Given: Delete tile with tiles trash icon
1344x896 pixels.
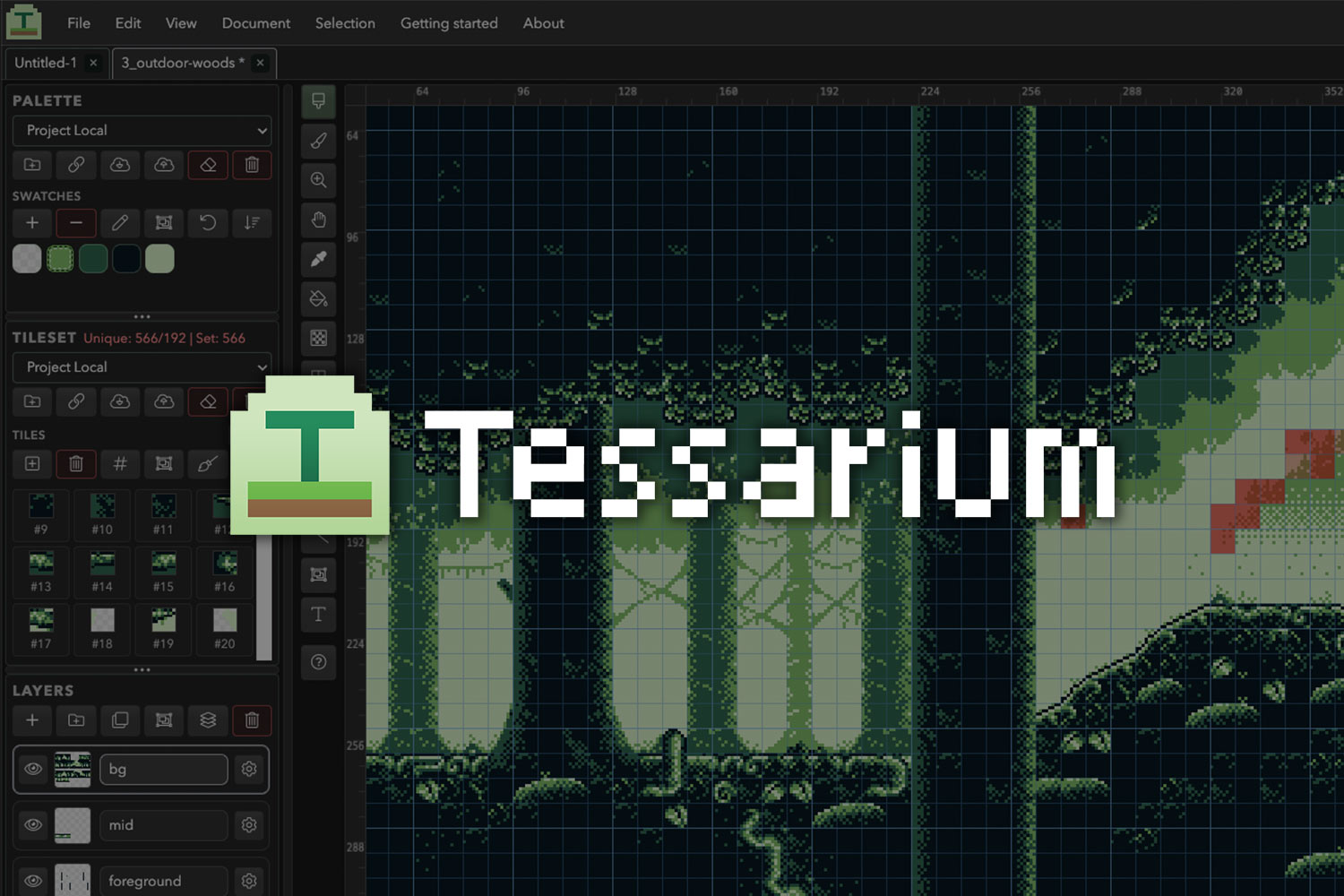Looking at the screenshot, I should point(76,463).
